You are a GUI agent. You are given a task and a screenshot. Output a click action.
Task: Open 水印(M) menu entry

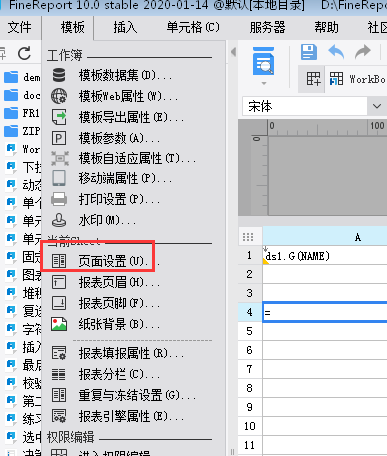pyautogui.click(x=107, y=220)
